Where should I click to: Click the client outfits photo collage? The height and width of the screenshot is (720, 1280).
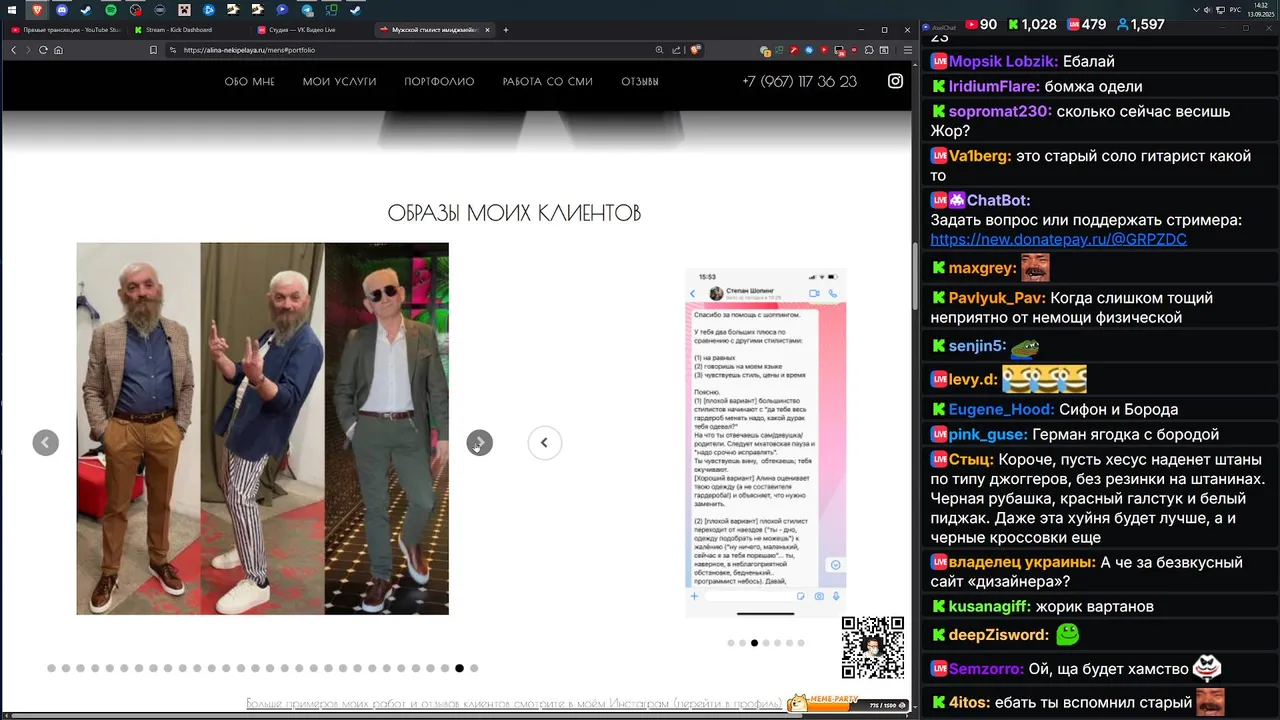(262, 428)
